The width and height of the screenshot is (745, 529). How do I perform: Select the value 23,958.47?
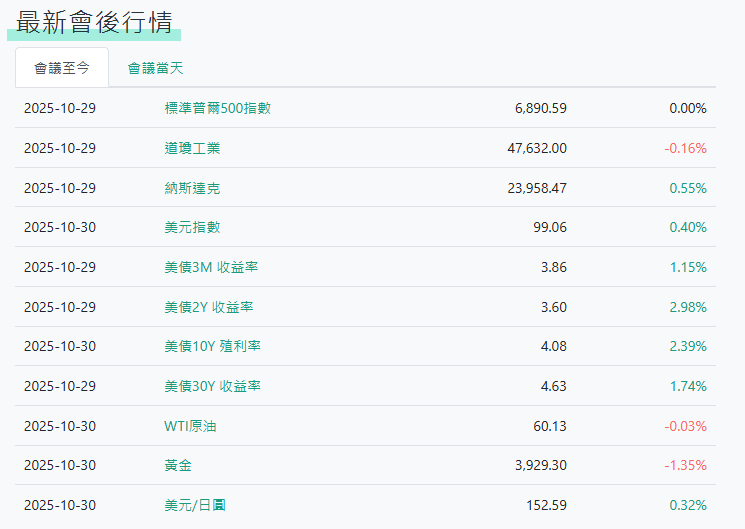point(537,188)
